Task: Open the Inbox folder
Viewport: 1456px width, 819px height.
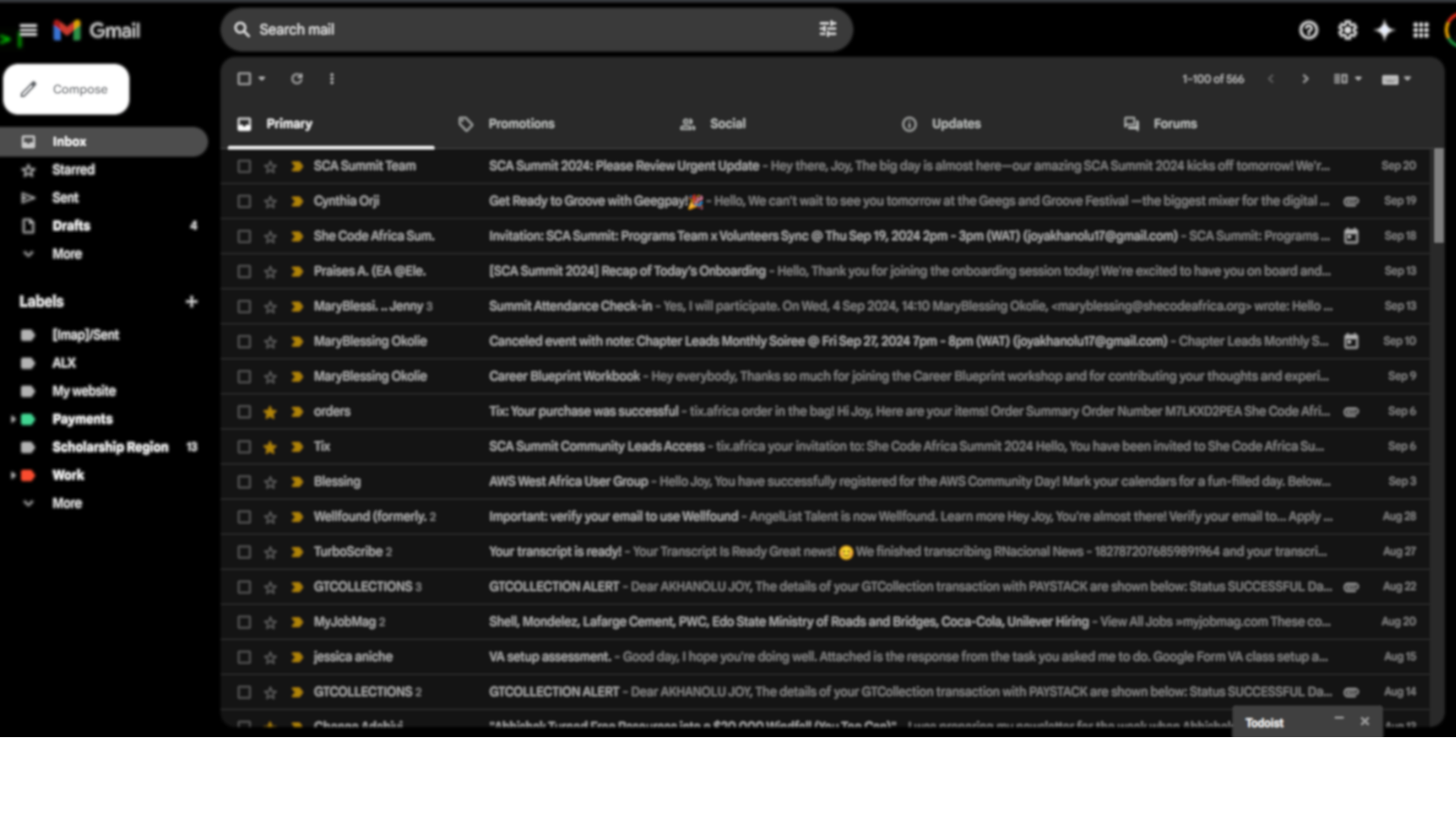Action: pyautogui.click(x=104, y=141)
